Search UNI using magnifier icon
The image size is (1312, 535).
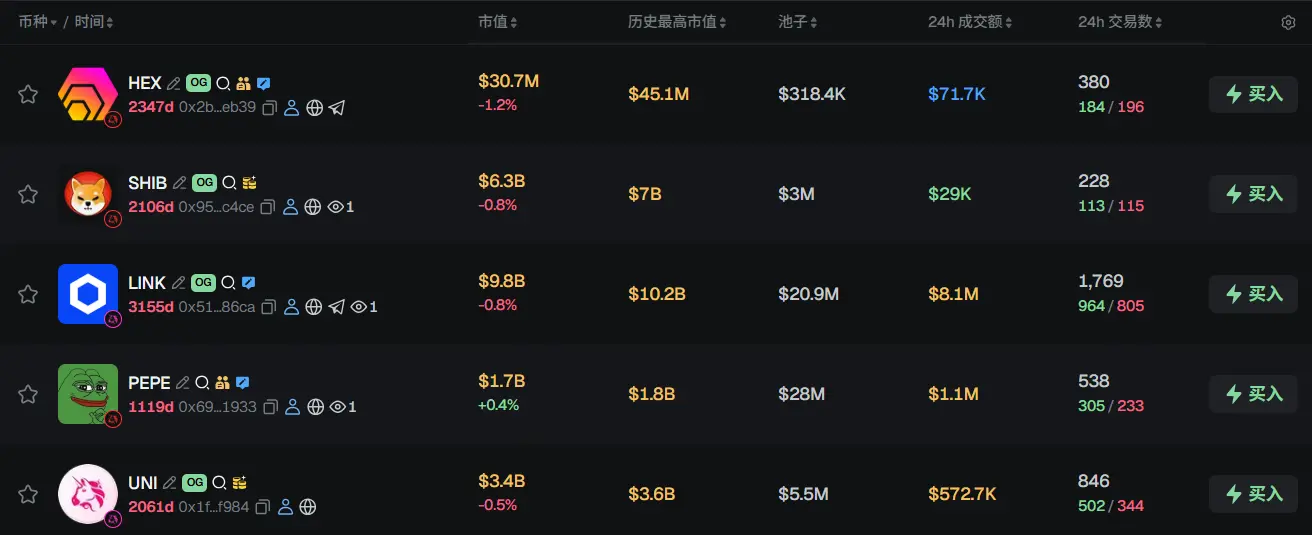pos(219,483)
